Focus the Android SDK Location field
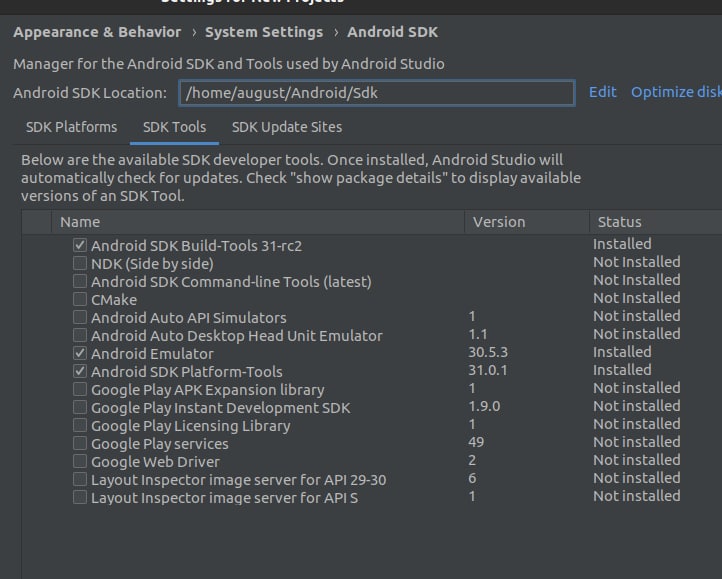Image resolution: width=722 pixels, height=579 pixels. tap(377, 93)
